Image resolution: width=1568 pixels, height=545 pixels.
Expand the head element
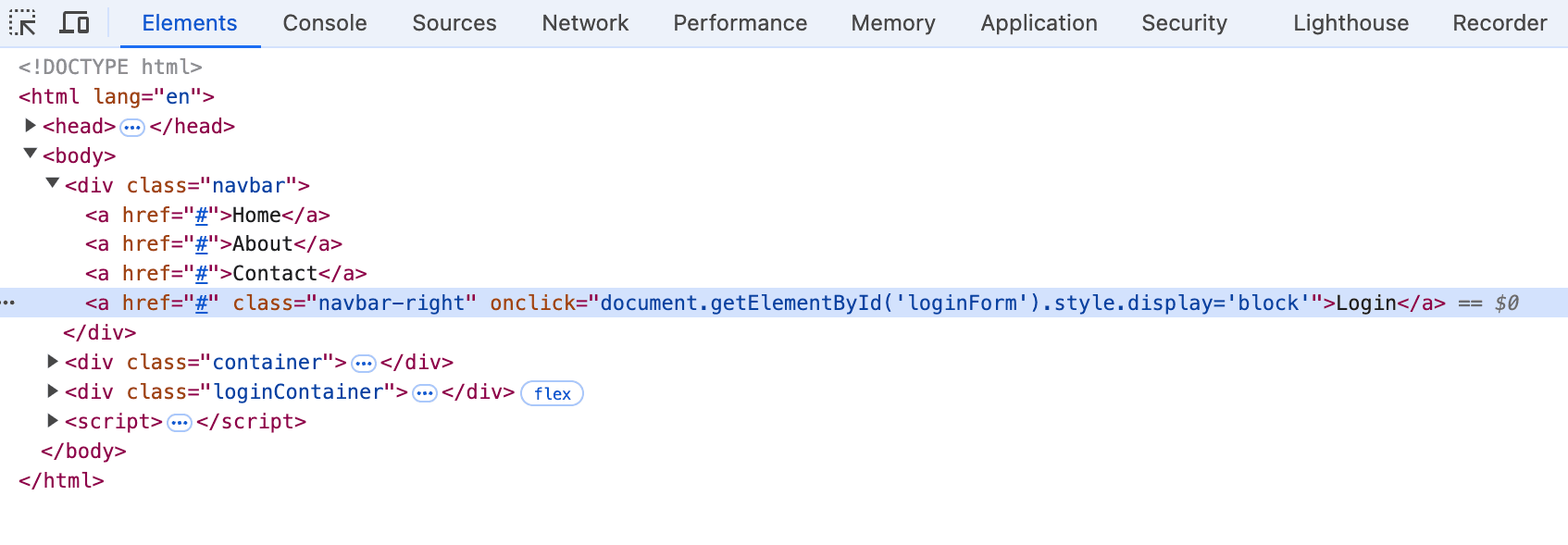[31, 125]
